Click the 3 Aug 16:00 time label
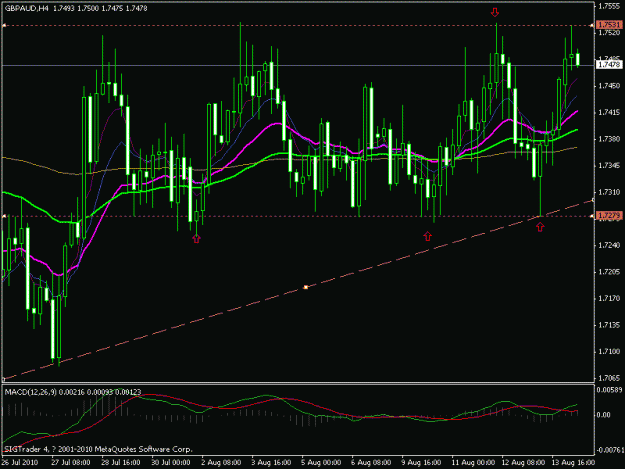 (x=271, y=462)
